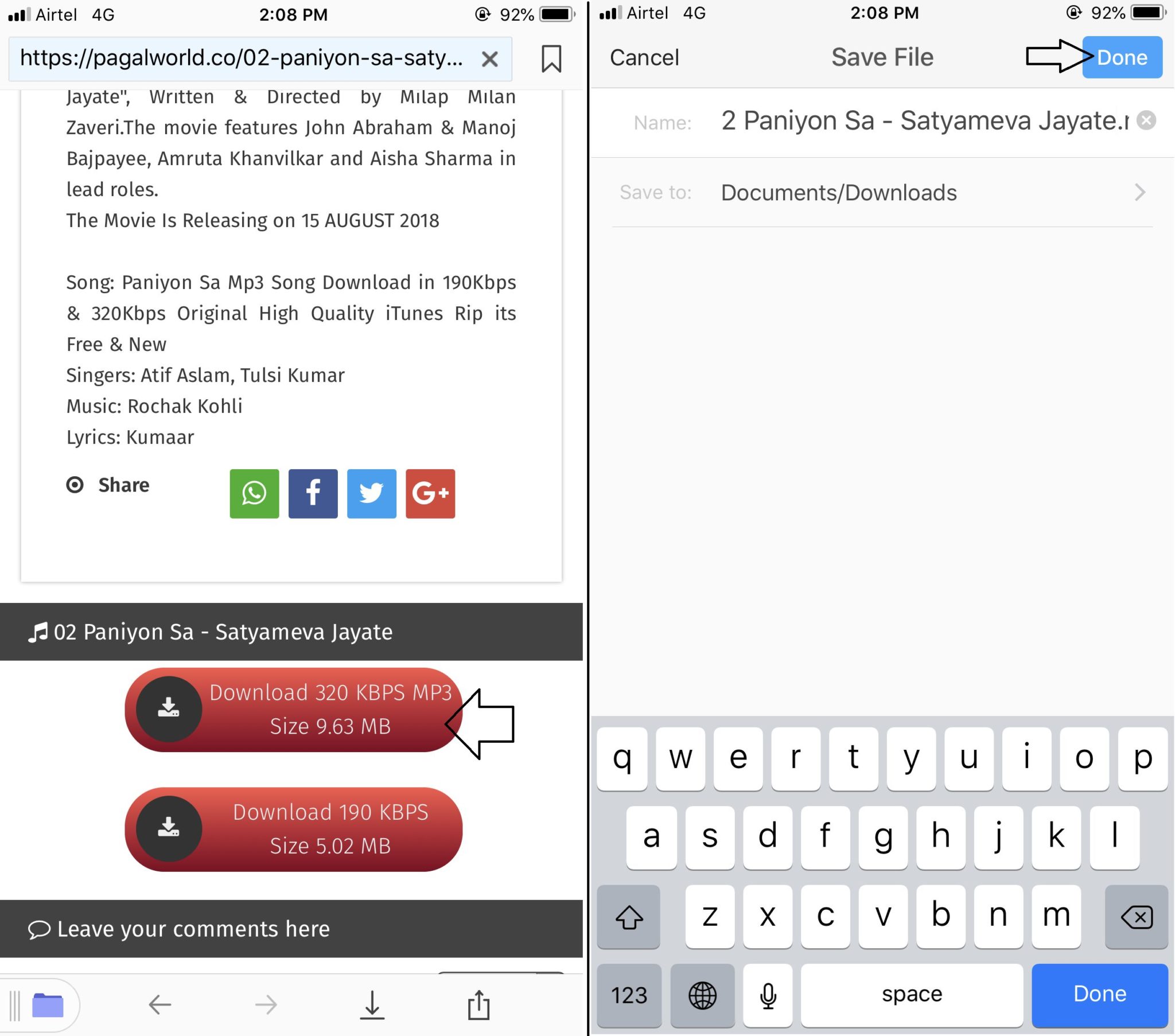
Task: Tap Download 320 KBPS MP3 button
Action: [293, 710]
